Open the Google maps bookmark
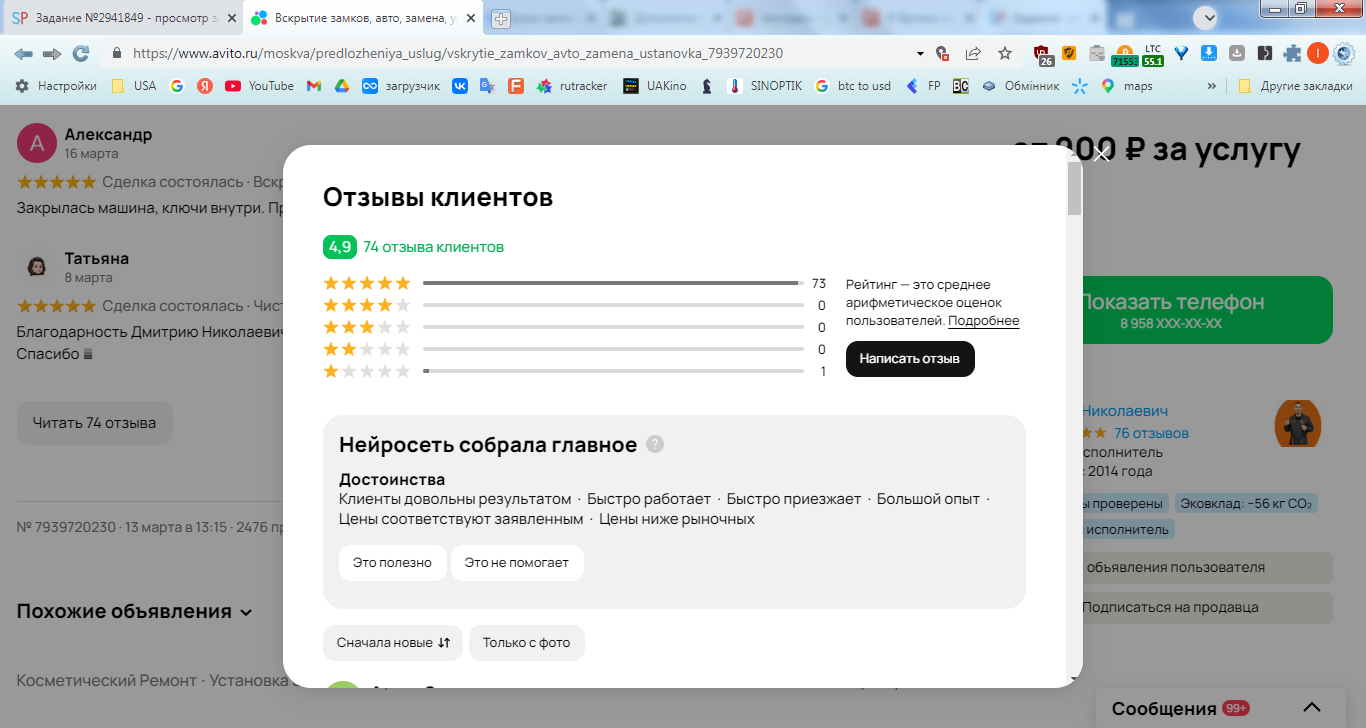The height and width of the screenshot is (728, 1366). tap(1126, 86)
